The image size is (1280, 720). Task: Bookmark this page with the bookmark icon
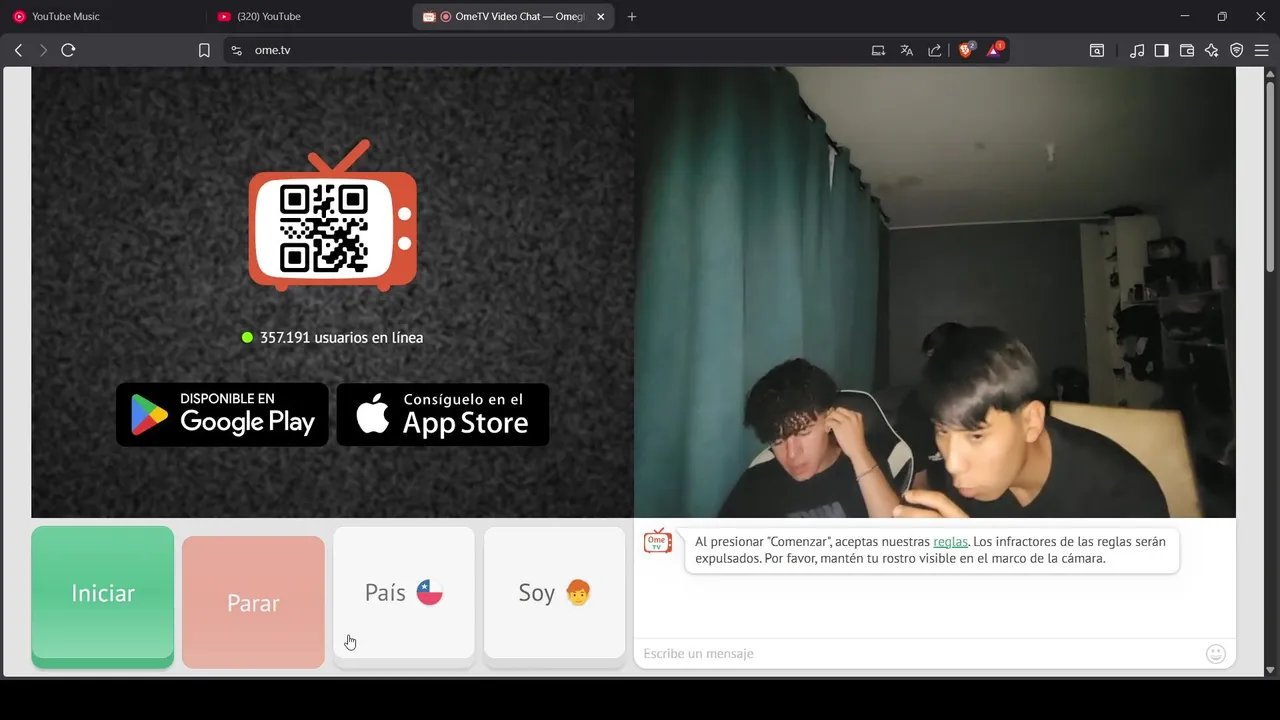coord(204,50)
